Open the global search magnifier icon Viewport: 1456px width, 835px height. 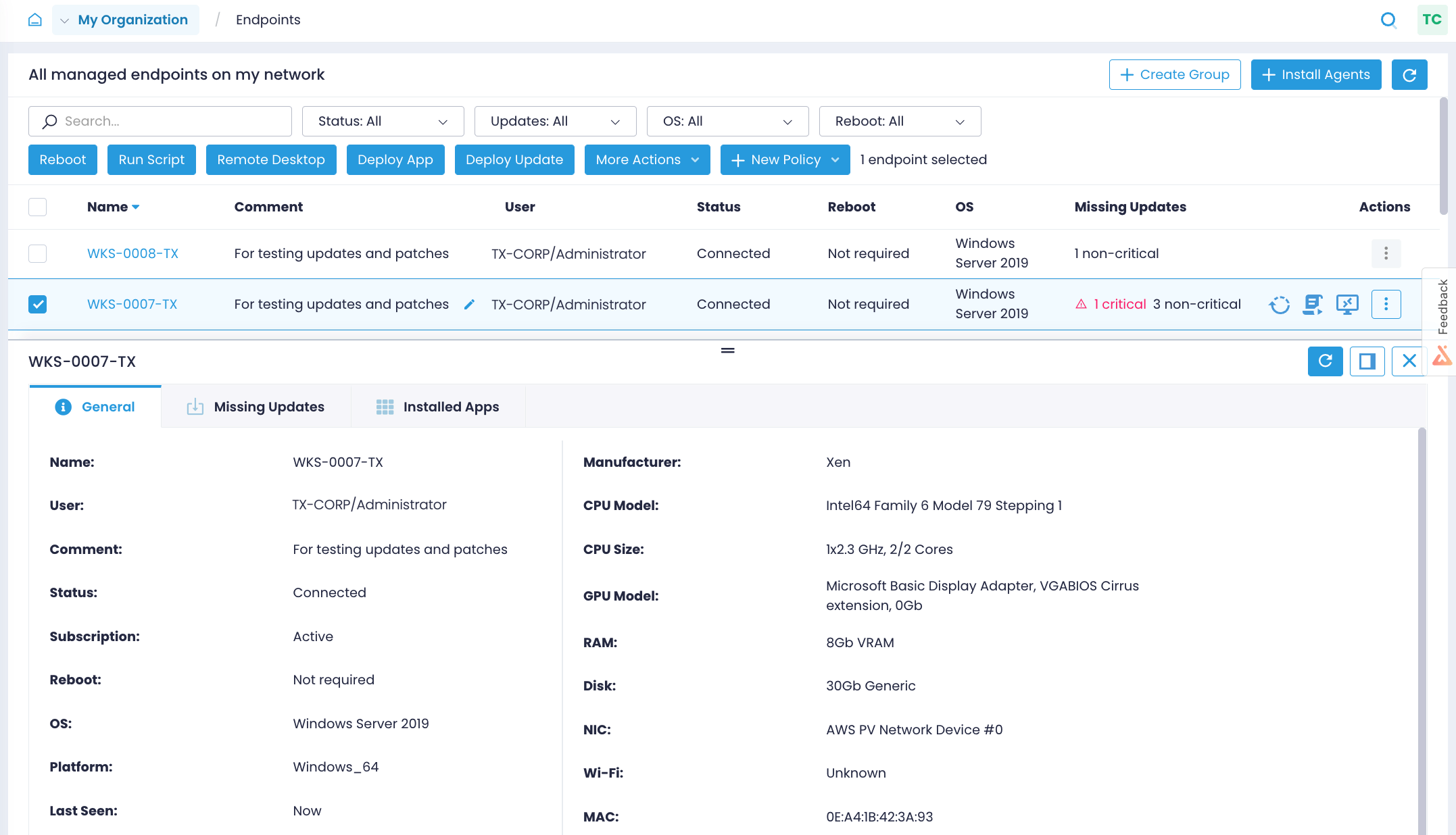(x=1388, y=20)
